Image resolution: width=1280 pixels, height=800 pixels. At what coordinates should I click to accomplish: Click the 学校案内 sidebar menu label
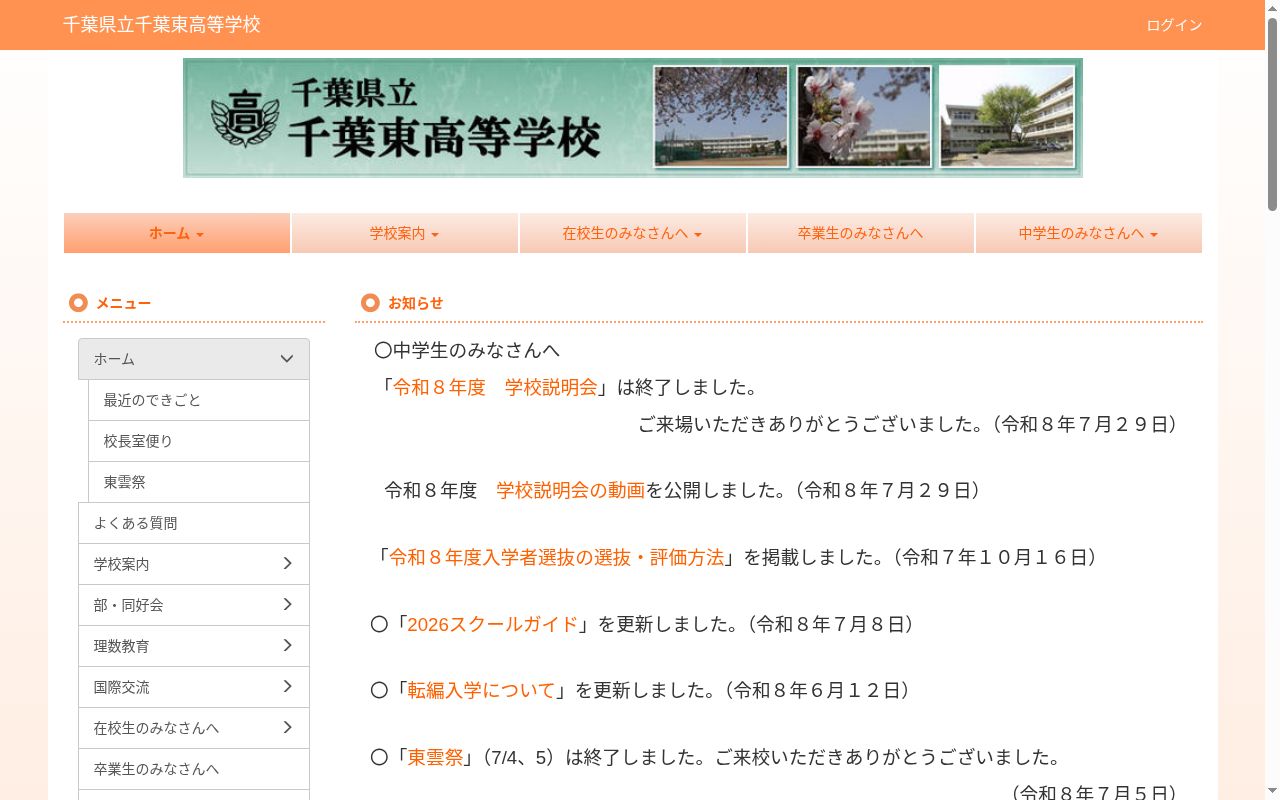pos(122,564)
